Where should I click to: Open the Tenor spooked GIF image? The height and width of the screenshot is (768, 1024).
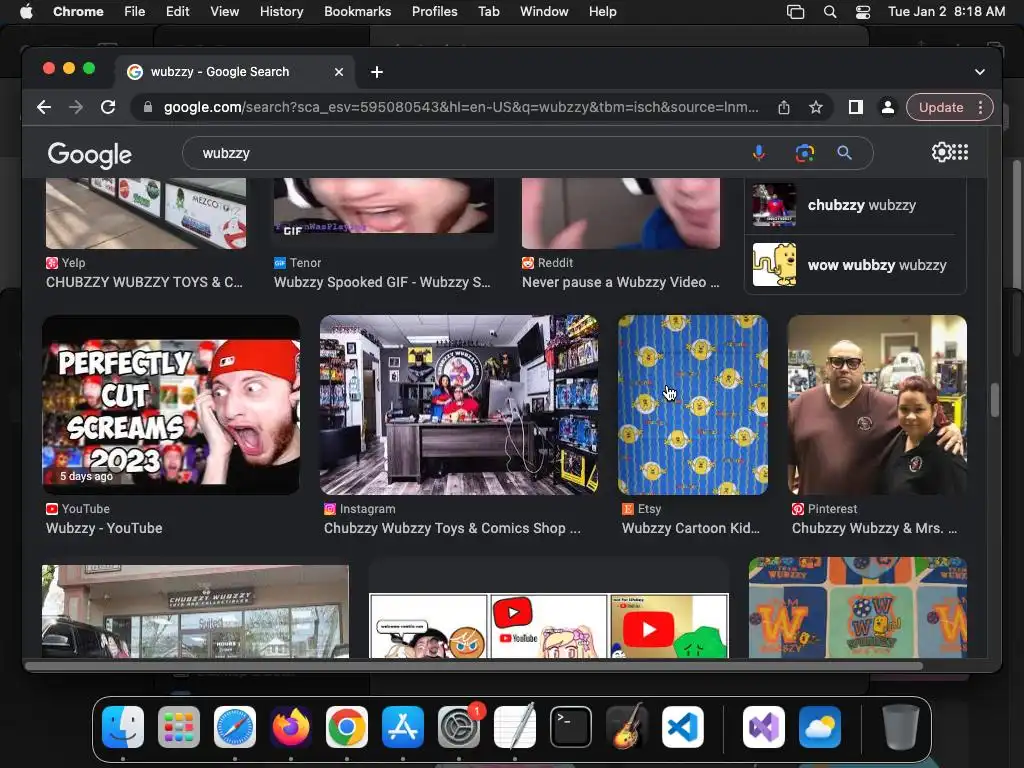tap(384, 206)
